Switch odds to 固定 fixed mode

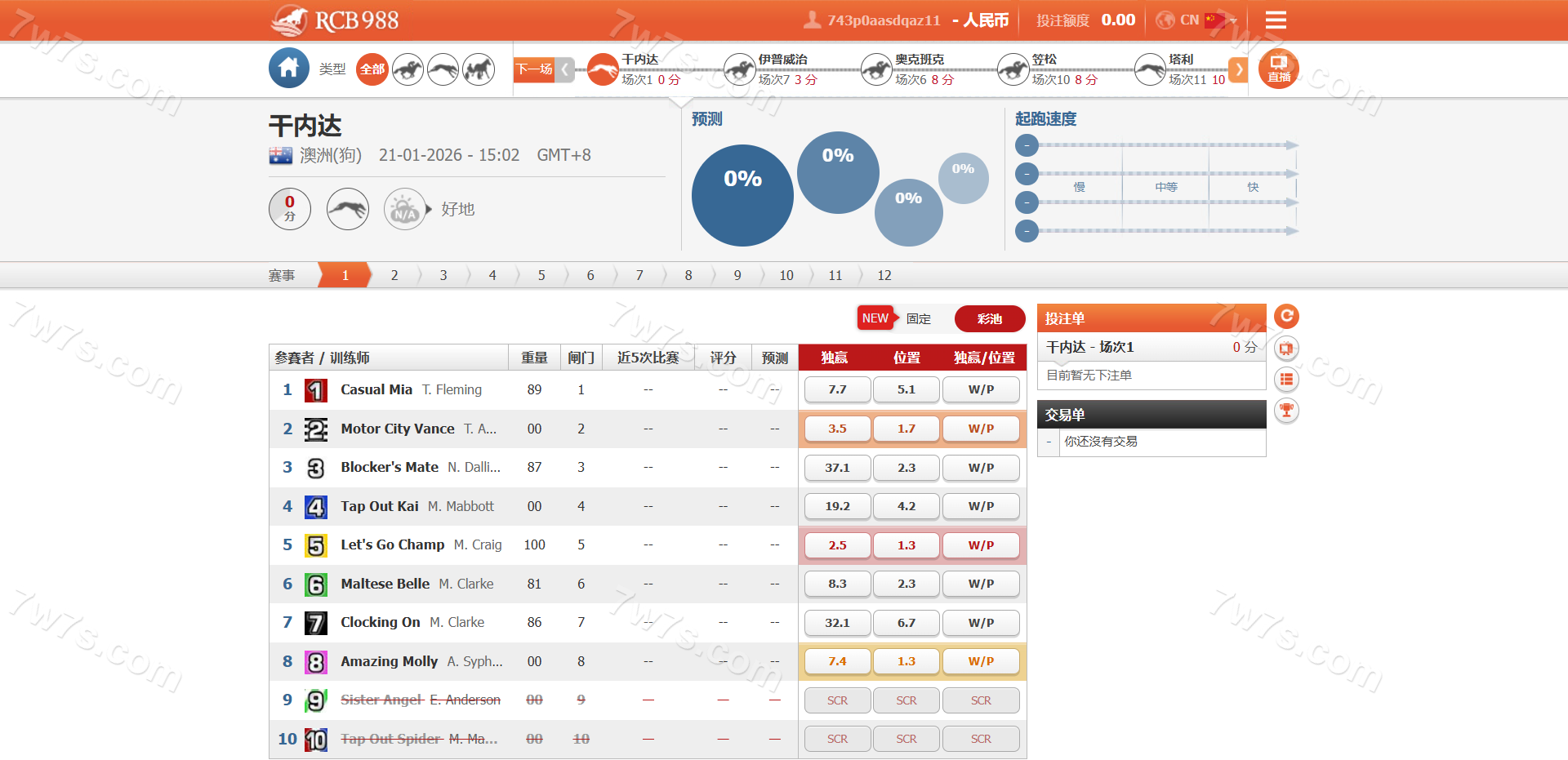tap(918, 318)
